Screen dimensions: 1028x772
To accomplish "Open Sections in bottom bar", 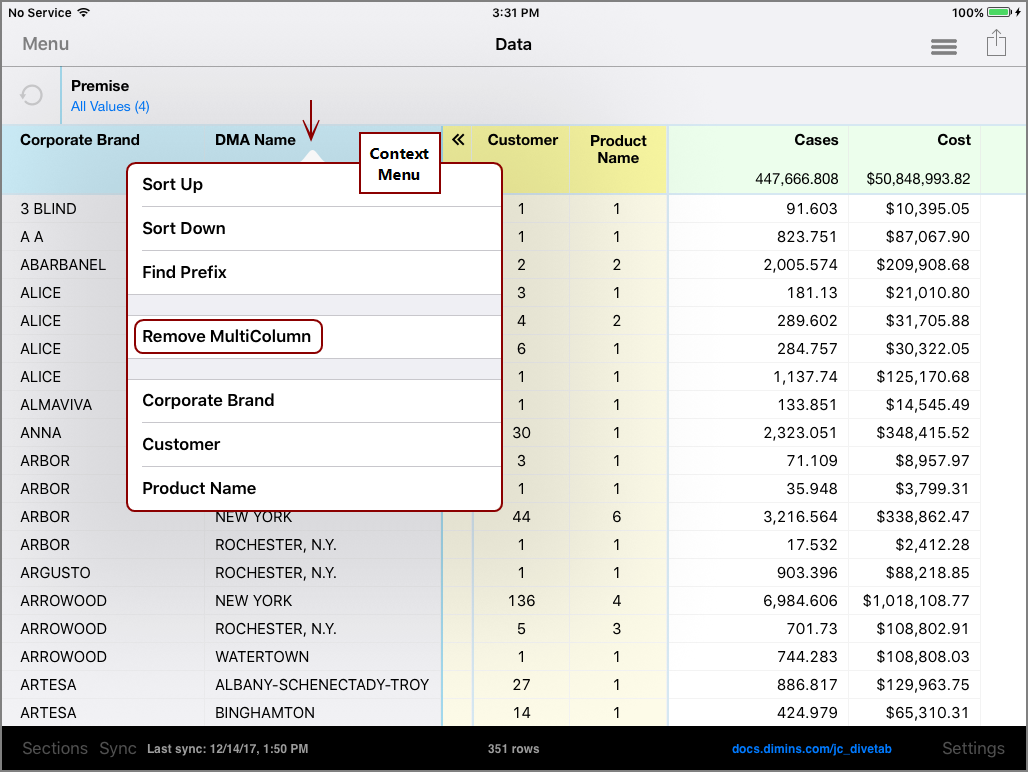I will pos(55,748).
